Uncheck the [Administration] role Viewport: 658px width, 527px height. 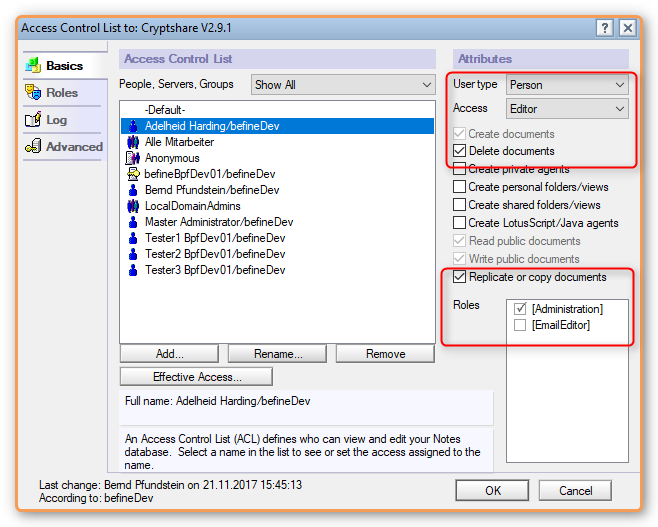(520, 309)
